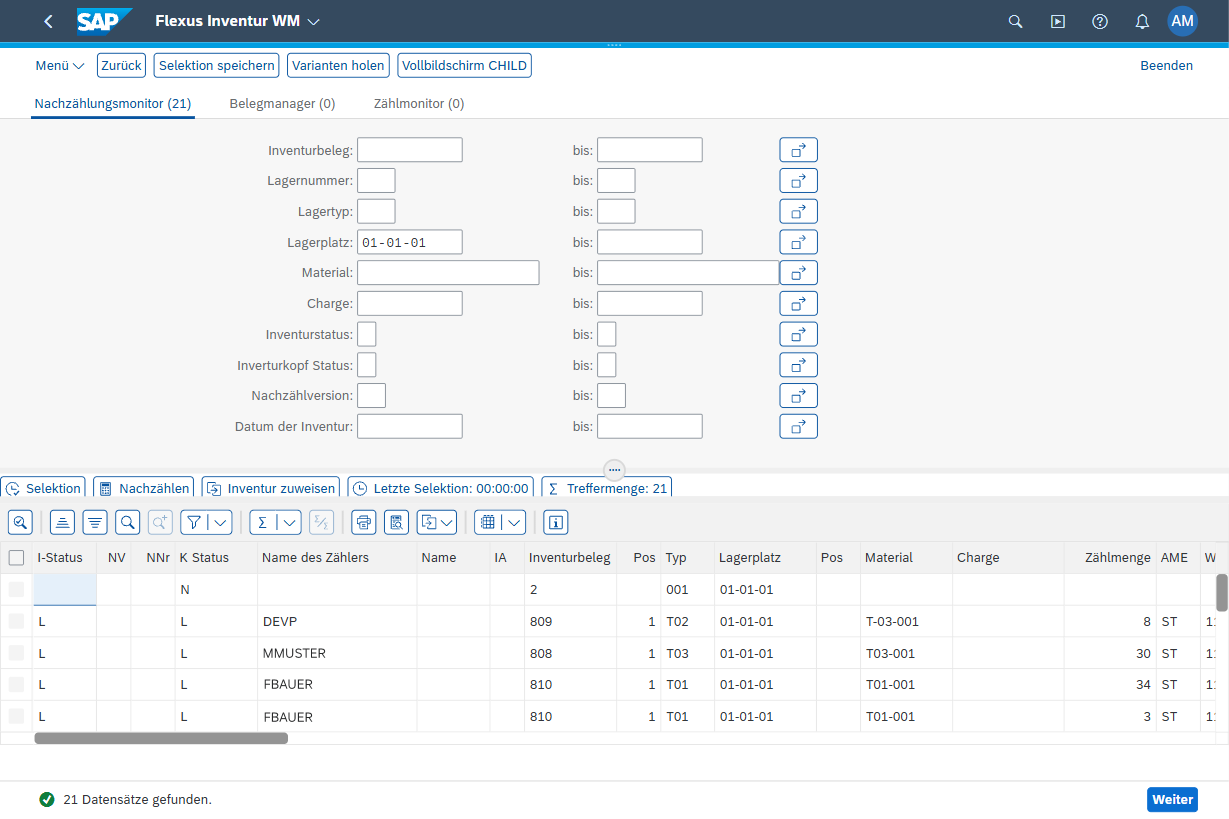Click the SAP logo
This screenshot has height=819, width=1229.
[105, 21]
